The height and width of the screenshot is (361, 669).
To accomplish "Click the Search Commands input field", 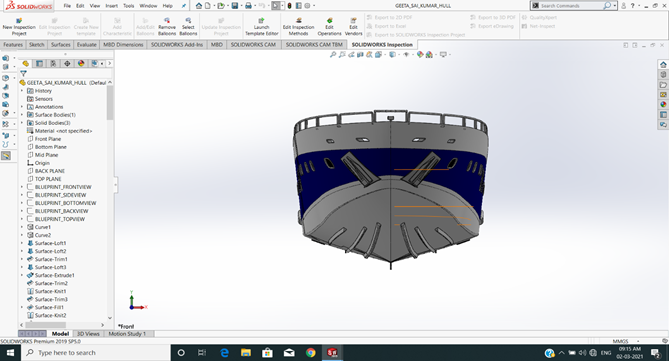I will click(x=571, y=6).
